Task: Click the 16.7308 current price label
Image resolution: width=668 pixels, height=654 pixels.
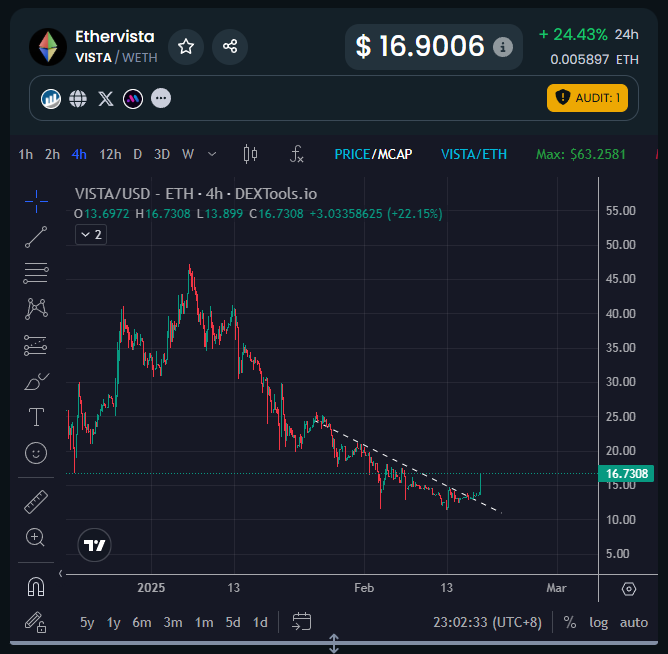Action: coord(626,474)
